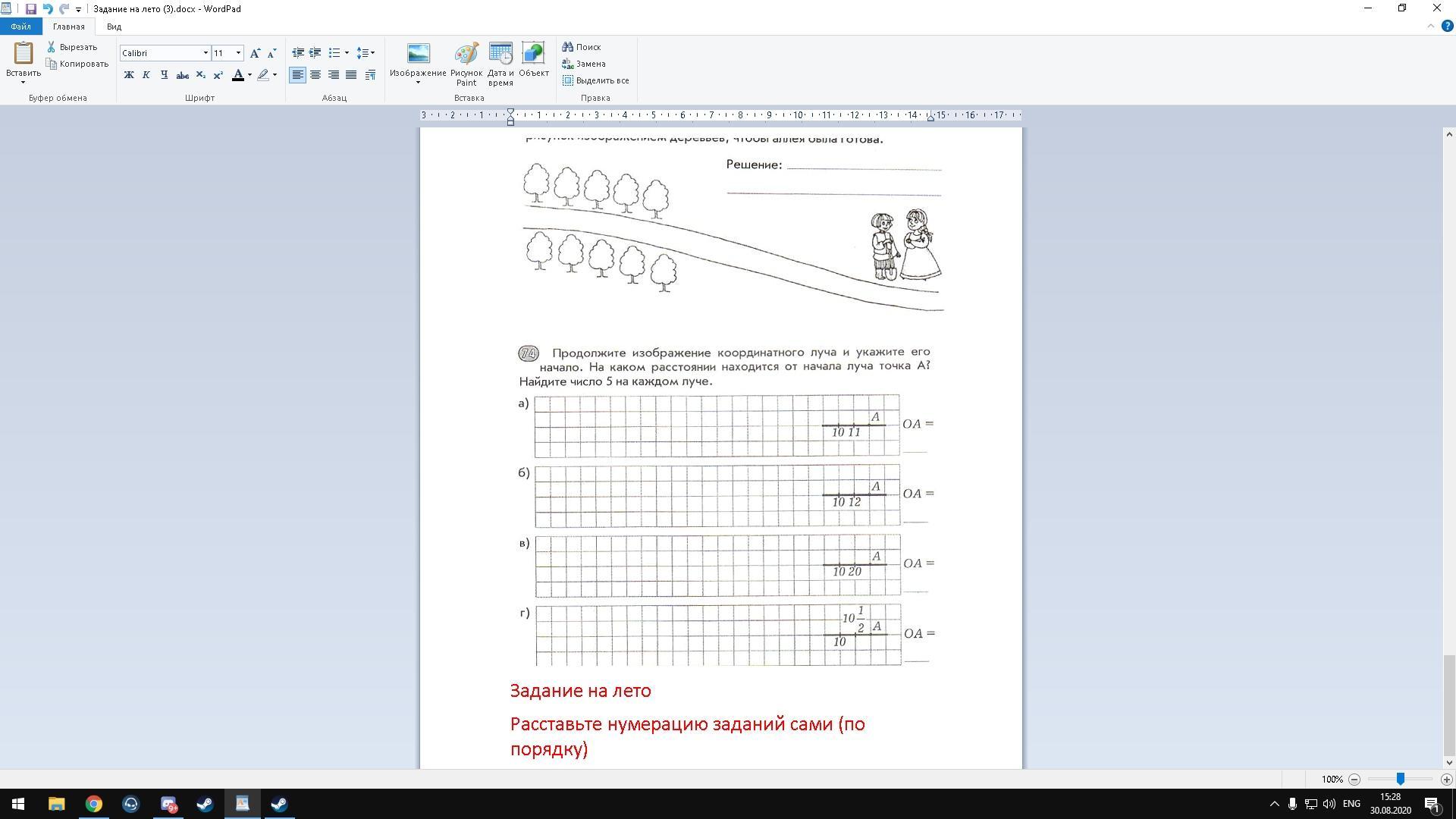Open the Файл menu

(x=21, y=27)
